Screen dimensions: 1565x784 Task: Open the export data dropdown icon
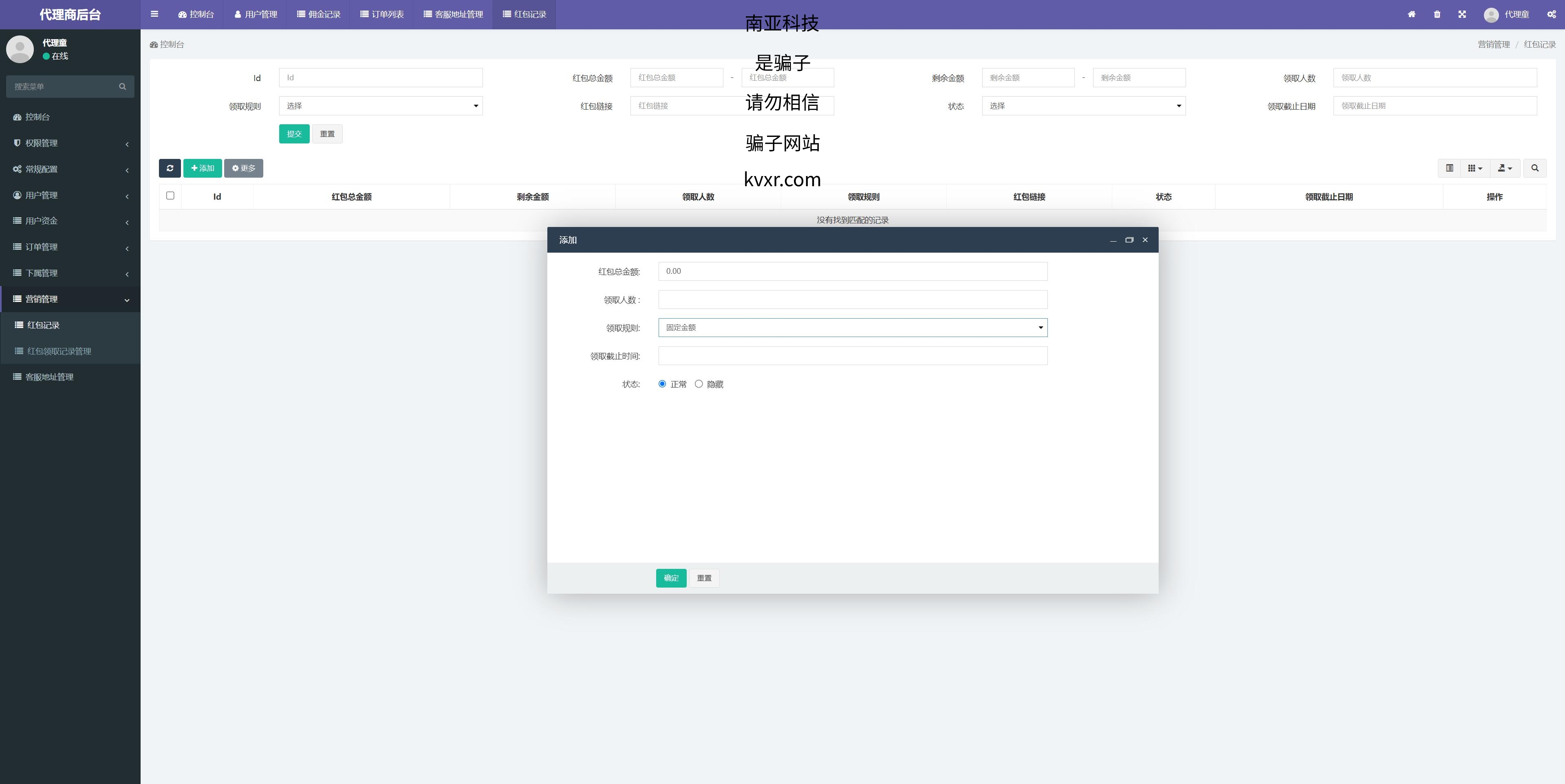click(1505, 168)
